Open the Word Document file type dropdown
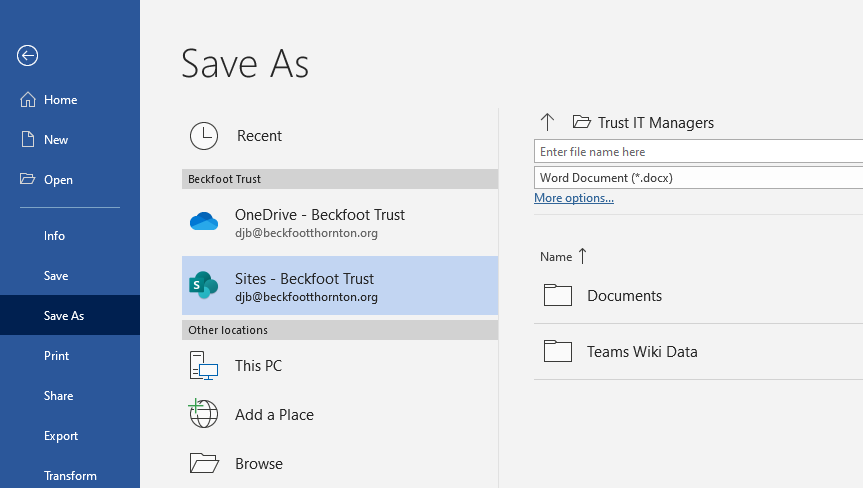 click(x=698, y=178)
